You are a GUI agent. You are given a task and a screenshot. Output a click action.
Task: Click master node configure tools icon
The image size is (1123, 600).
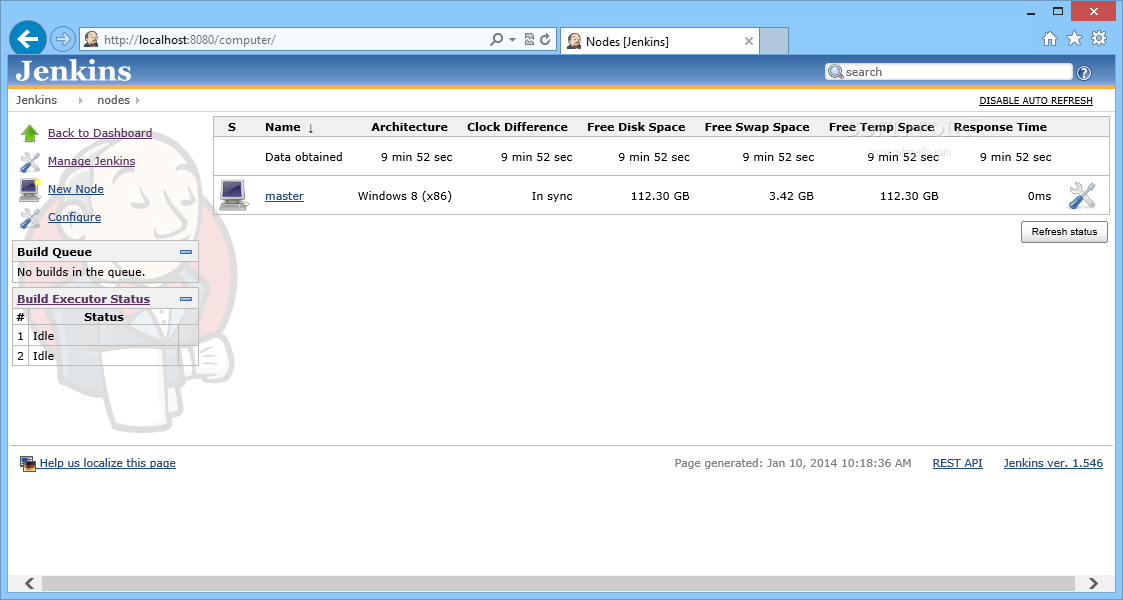point(1081,195)
